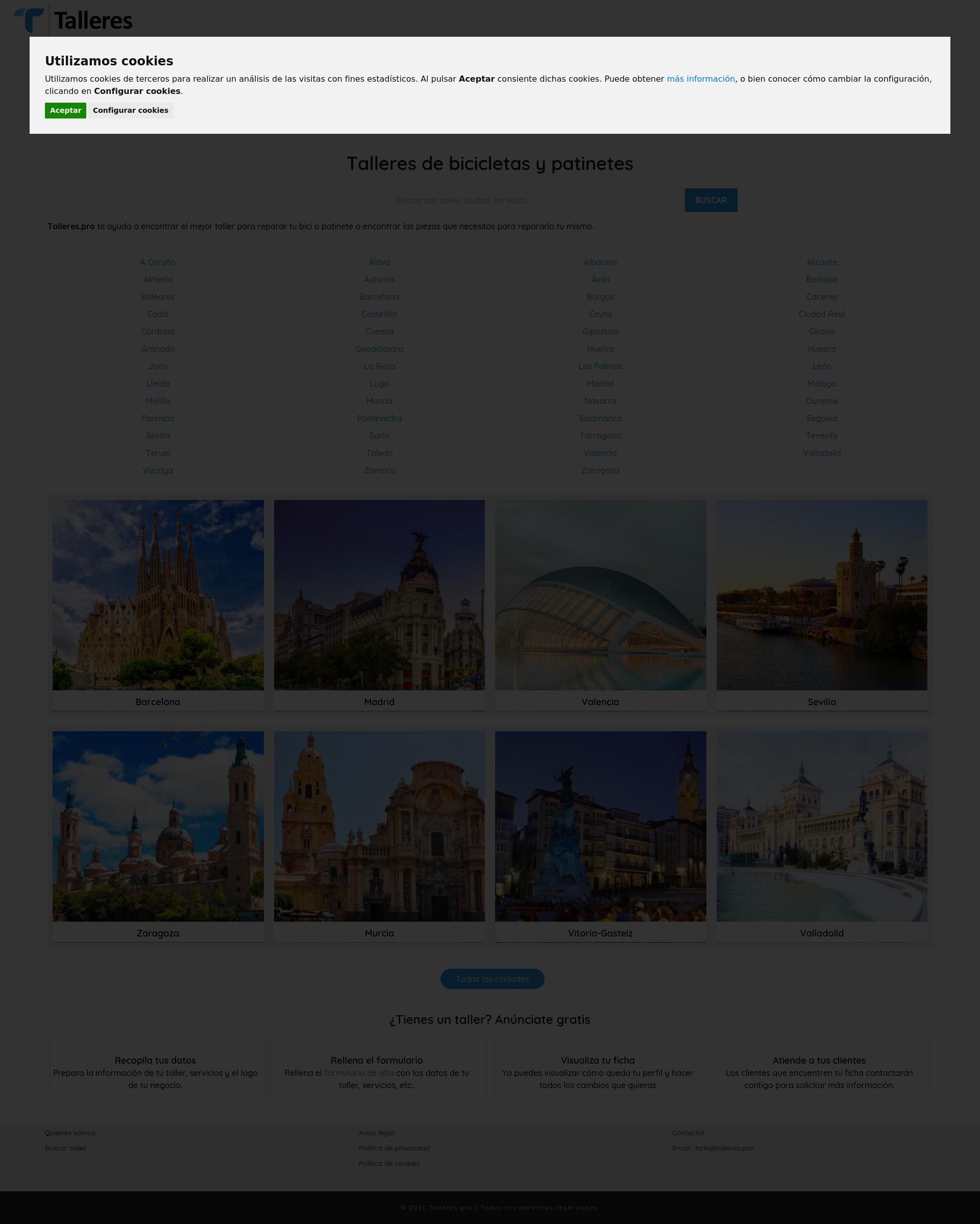Open the Vitoria-Gasteiz photo card
The width and height of the screenshot is (980, 1224).
[x=600, y=837]
